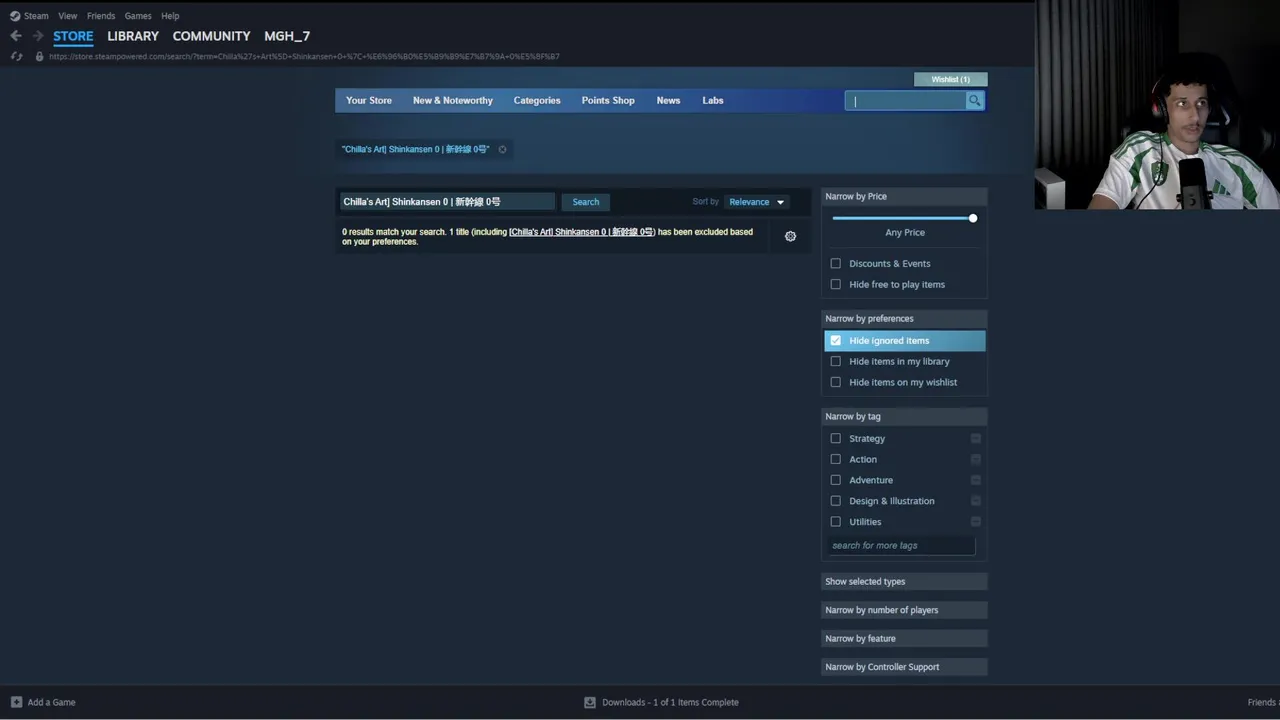Click the Steam logo icon in menu bar

click(15, 16)
